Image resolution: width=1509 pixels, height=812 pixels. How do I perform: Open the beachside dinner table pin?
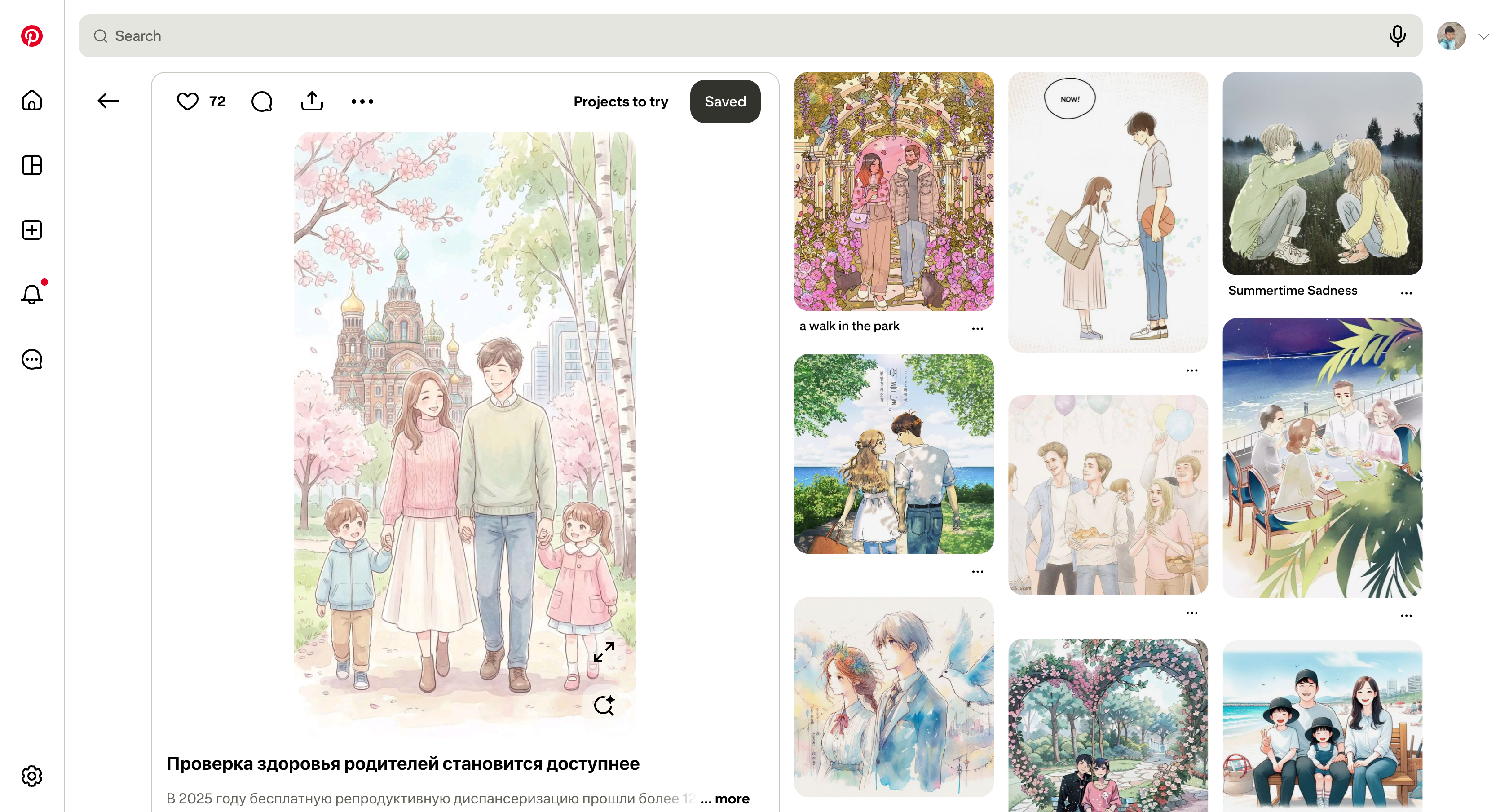coord(1323,458)
